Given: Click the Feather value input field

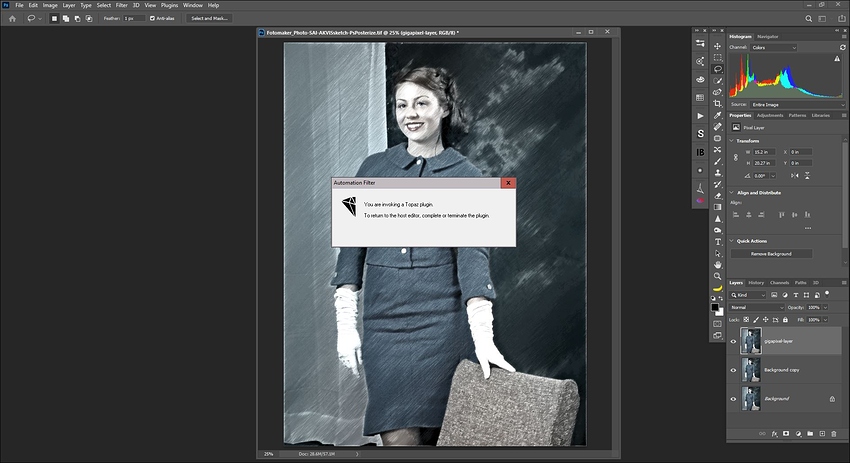Looking at the screenshot, I should pos(134,18).
